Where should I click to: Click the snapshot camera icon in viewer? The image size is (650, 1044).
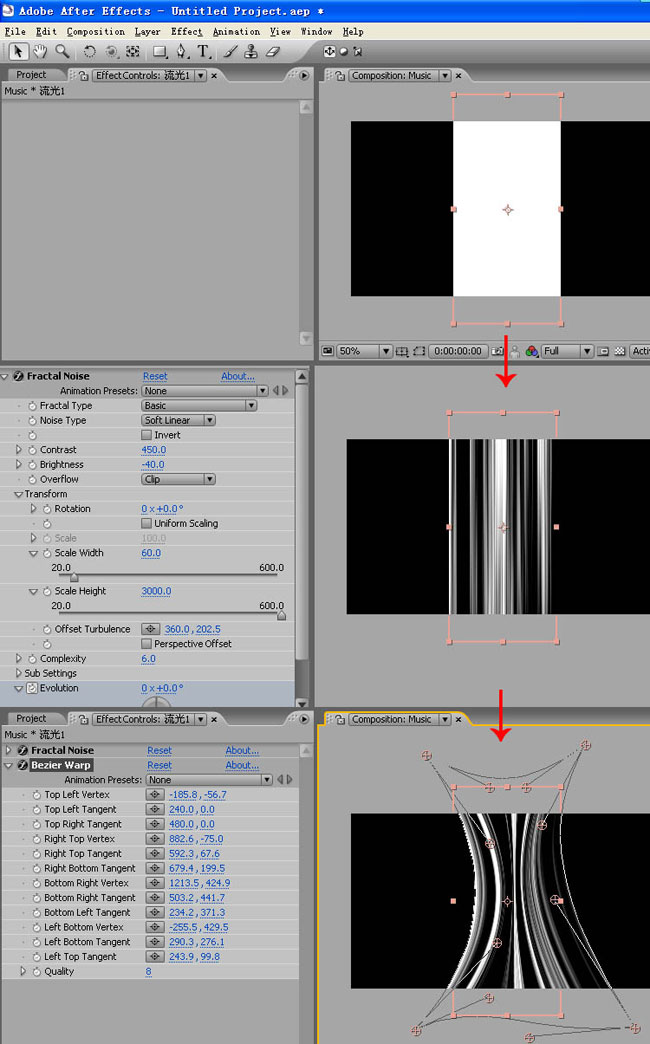point(497,352)
